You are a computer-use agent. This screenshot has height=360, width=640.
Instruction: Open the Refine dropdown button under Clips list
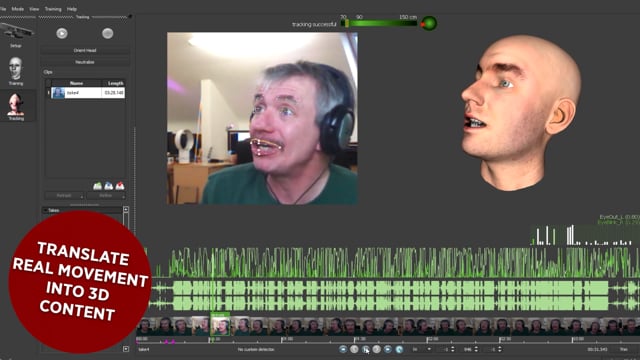pyautogui.click(x=106, y=196)
